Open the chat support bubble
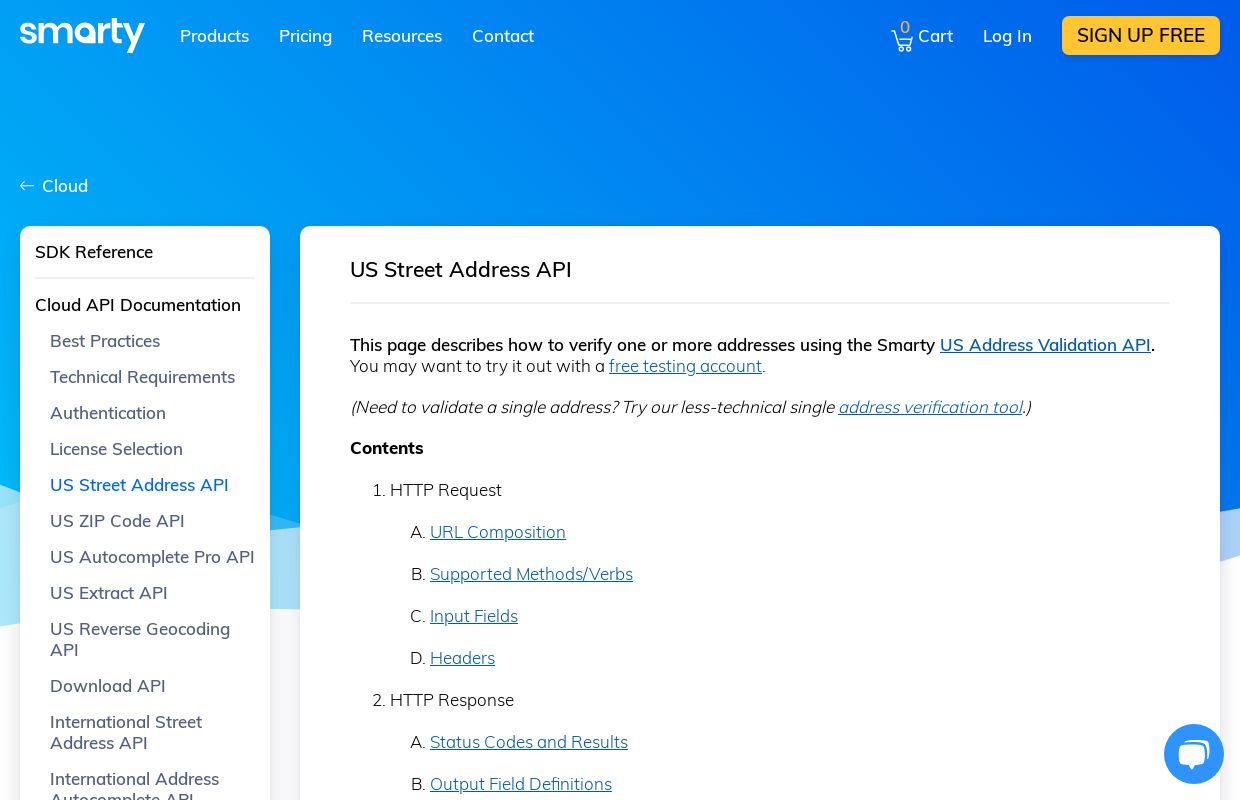The width and height of the screenshot is (1240, 800). click(x=1194, y=754)
